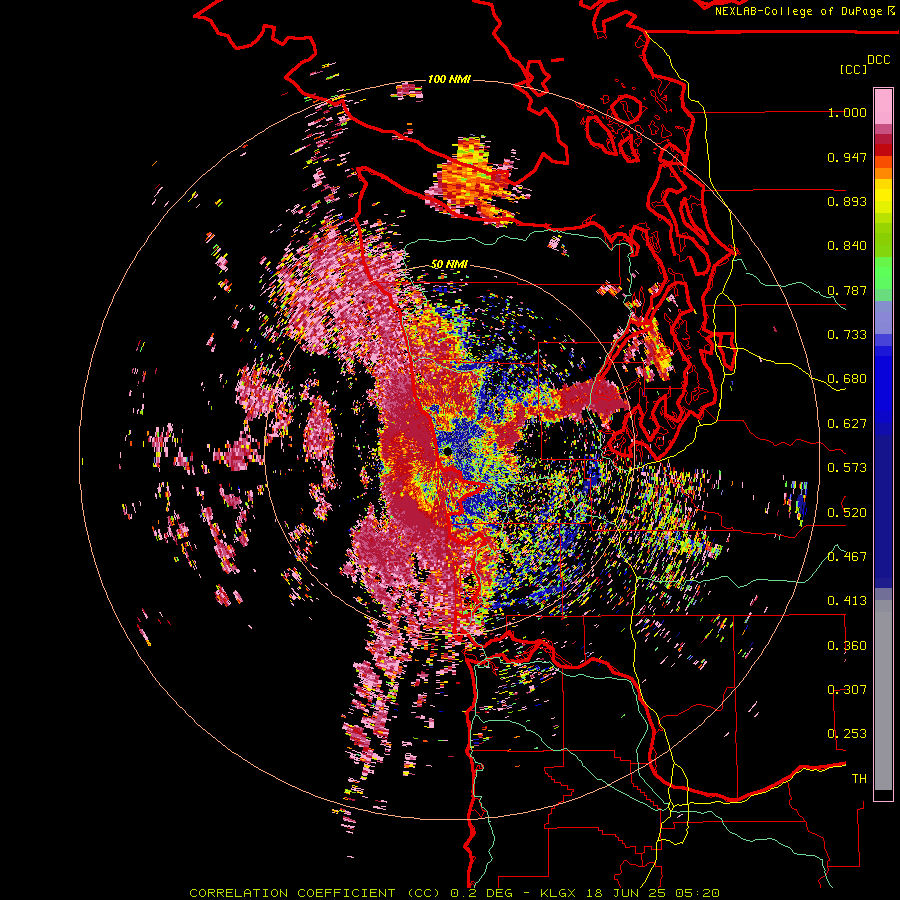Click the orange segment of color bar

pos(883,168)
